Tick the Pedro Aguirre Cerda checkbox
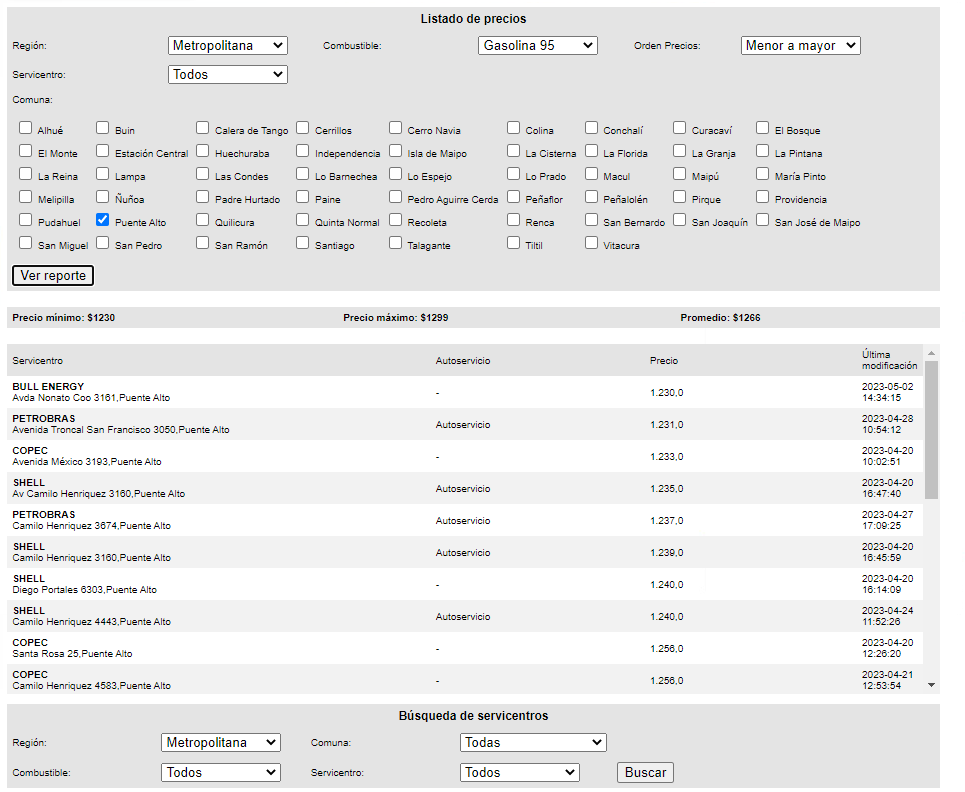This screenshot has height=792, width=965. click(395, 196)
